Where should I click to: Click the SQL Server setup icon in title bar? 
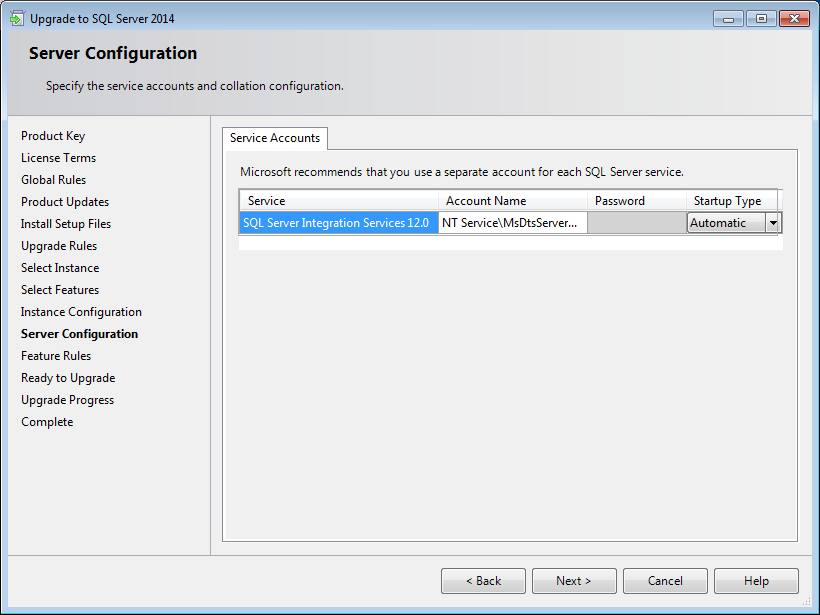tap(17, 18)
